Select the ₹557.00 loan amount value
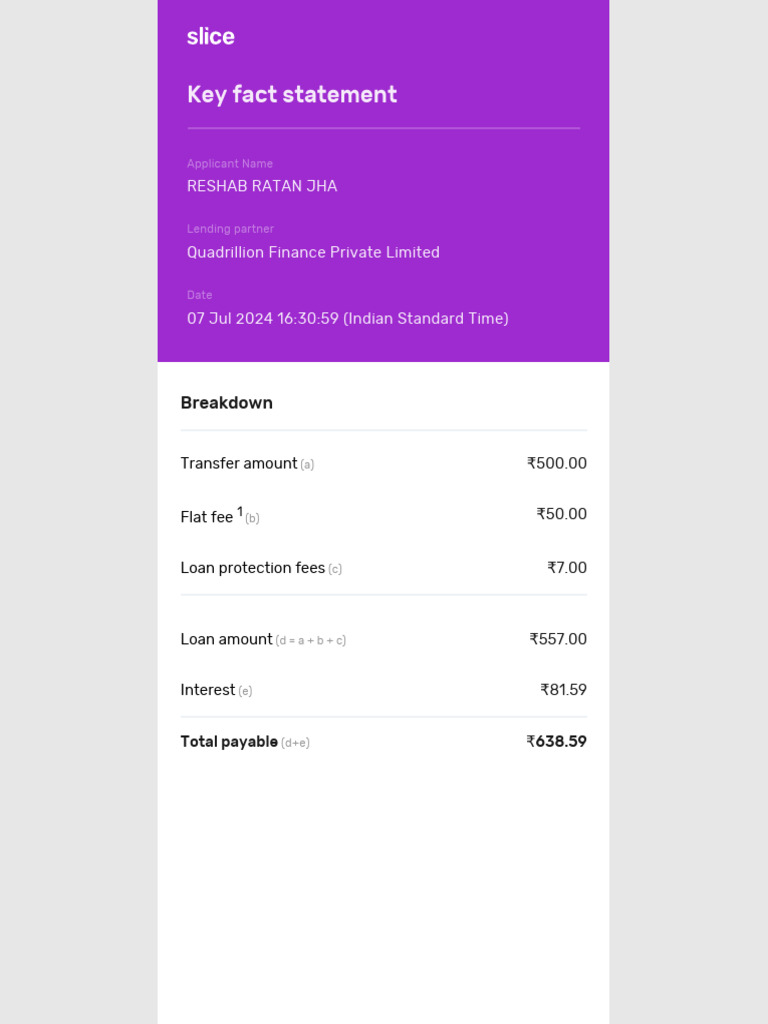 [558, 639]
